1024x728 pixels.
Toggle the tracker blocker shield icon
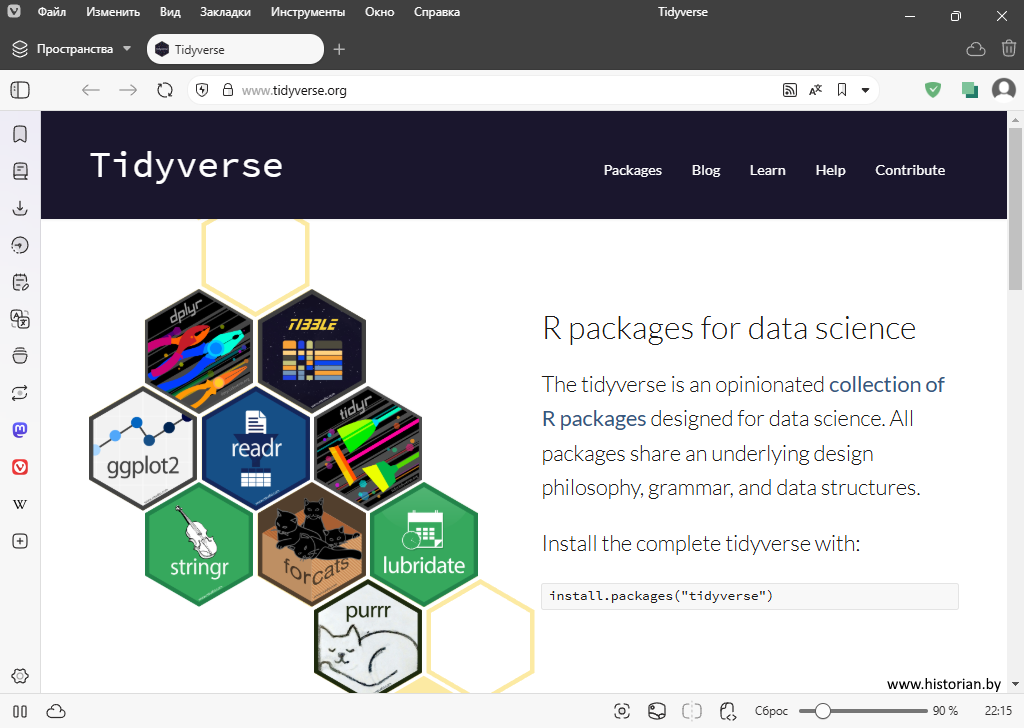933,90
